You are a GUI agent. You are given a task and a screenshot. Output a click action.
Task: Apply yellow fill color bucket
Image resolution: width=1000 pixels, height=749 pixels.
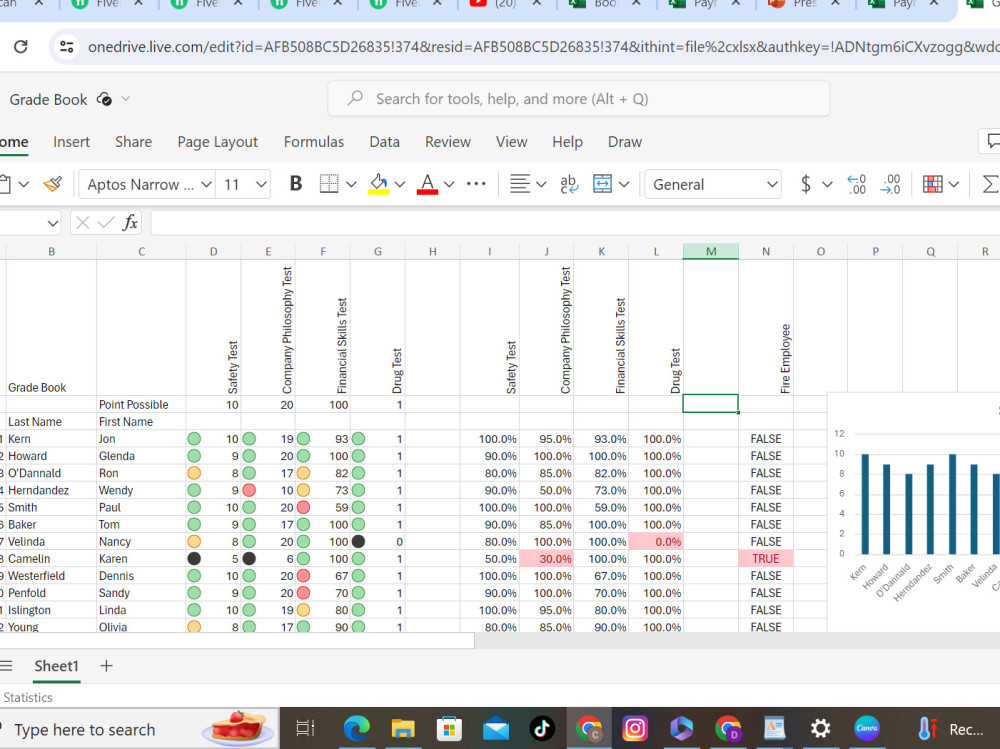pyautogui.click(x=379, y=184)
